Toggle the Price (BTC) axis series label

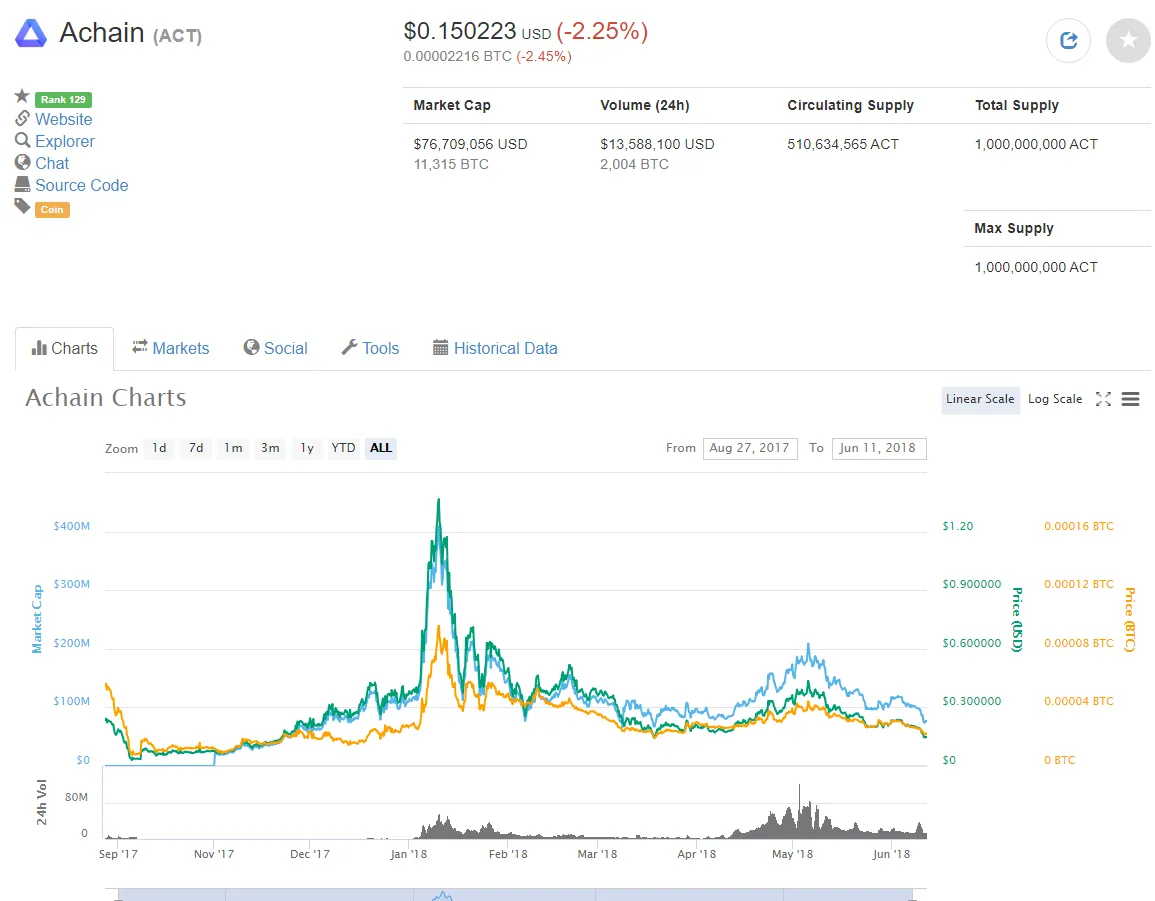tap(1129, 620)
